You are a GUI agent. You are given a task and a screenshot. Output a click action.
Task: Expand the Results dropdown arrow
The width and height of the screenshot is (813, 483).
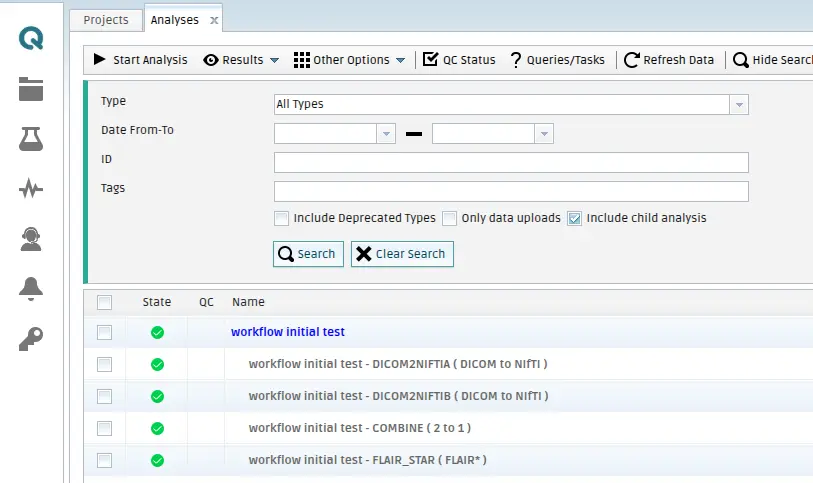(274, 60)
